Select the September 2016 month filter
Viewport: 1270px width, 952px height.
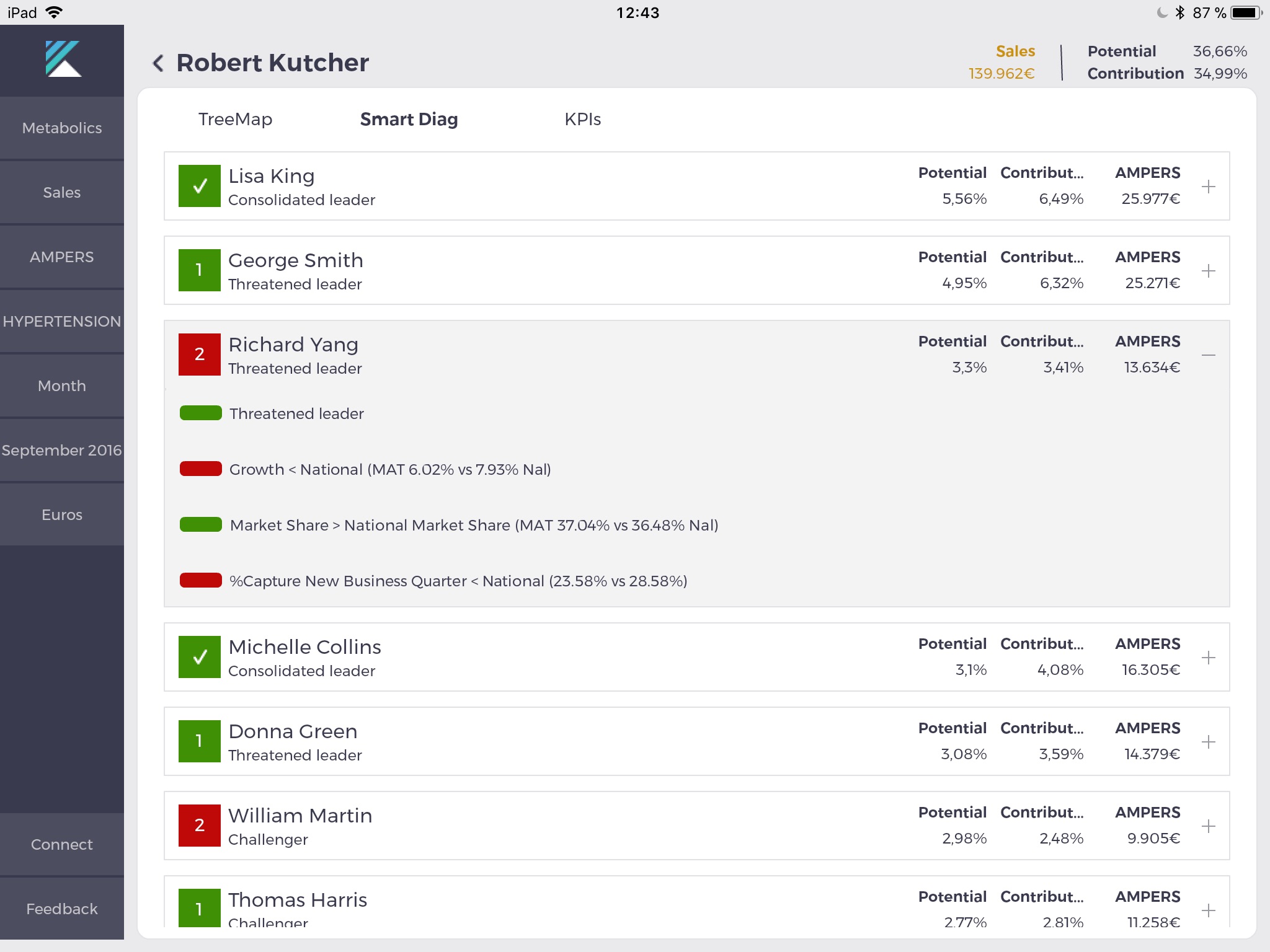tap(62, 450)
